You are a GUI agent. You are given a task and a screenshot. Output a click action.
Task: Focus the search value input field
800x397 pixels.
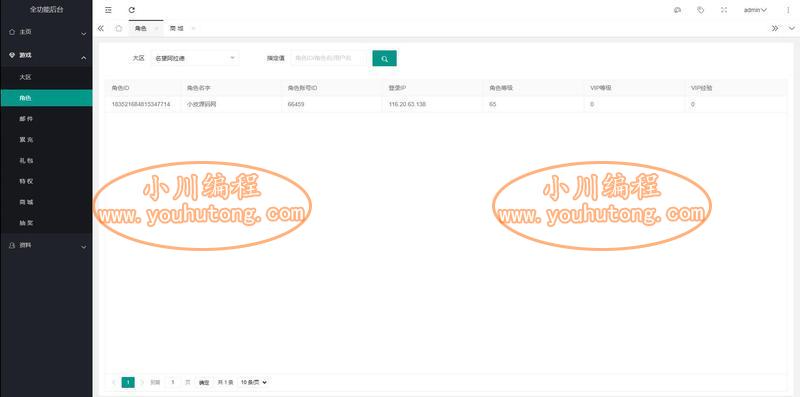point(329,58)
